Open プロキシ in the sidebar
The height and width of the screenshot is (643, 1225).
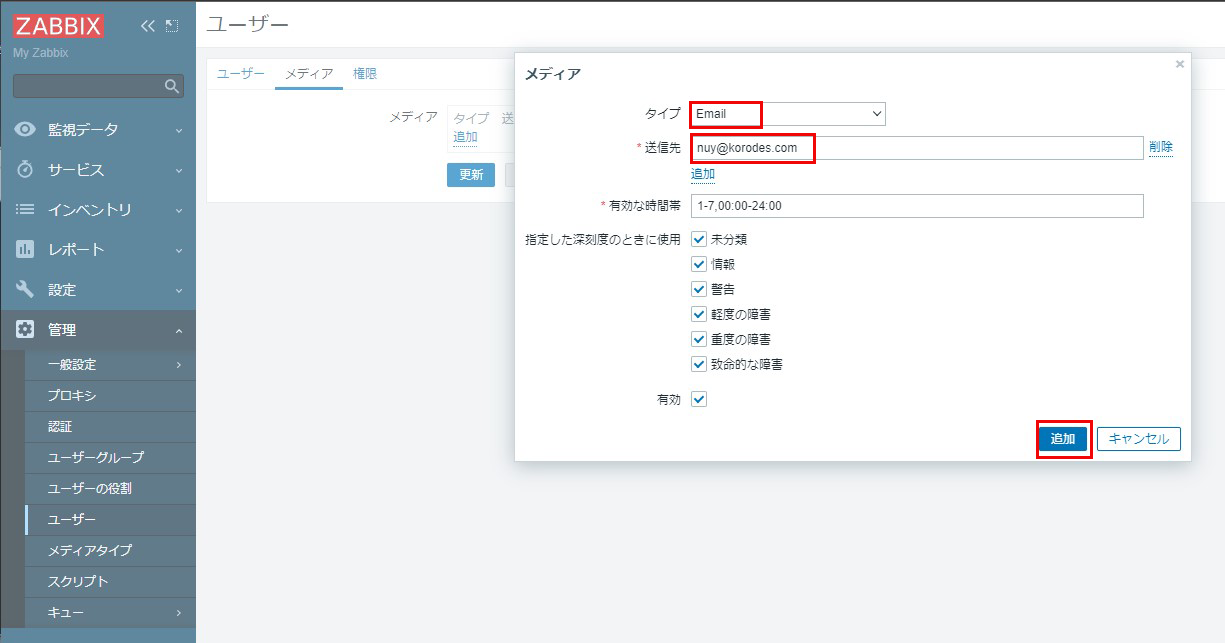[x=110, y=396]
